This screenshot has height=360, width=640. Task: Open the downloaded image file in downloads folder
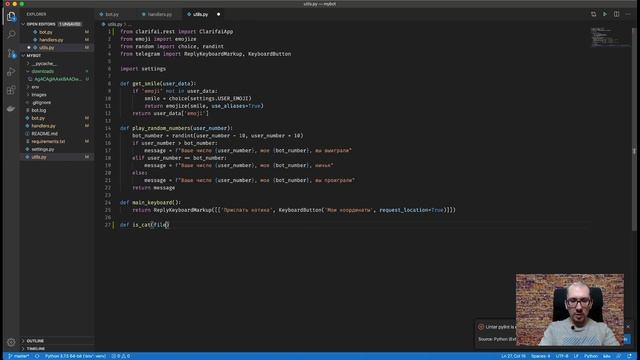[x=58, y=79]
